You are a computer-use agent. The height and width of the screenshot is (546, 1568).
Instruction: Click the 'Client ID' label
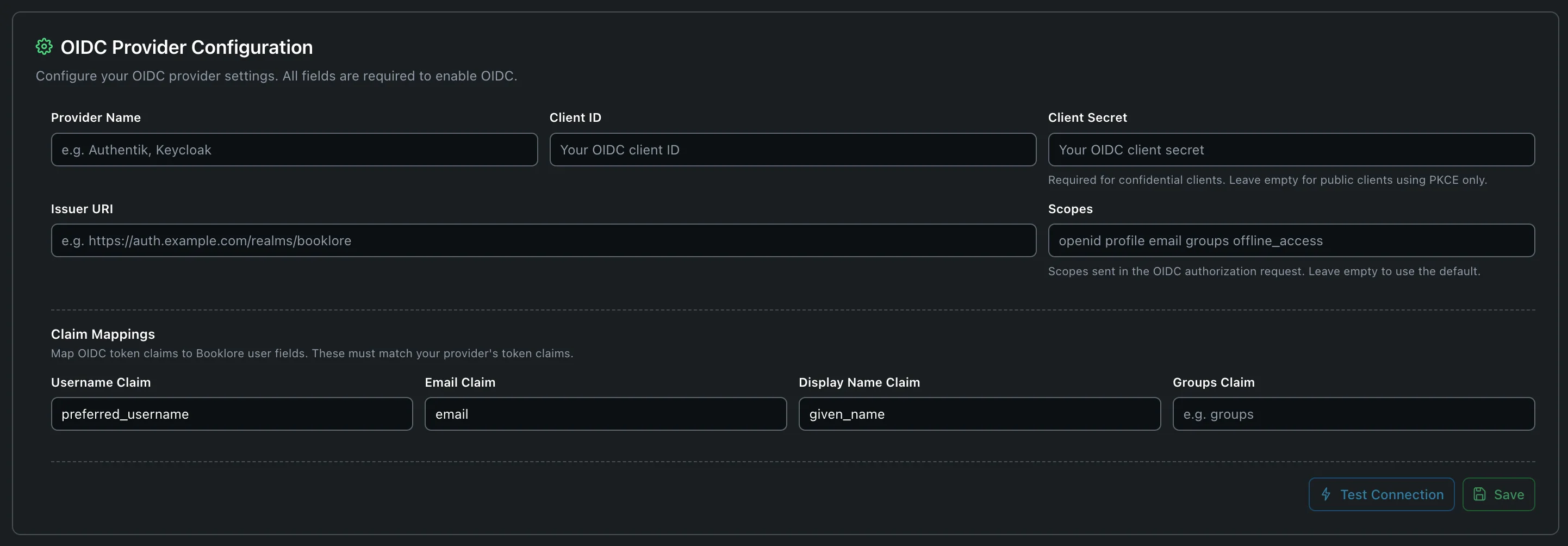575,117
